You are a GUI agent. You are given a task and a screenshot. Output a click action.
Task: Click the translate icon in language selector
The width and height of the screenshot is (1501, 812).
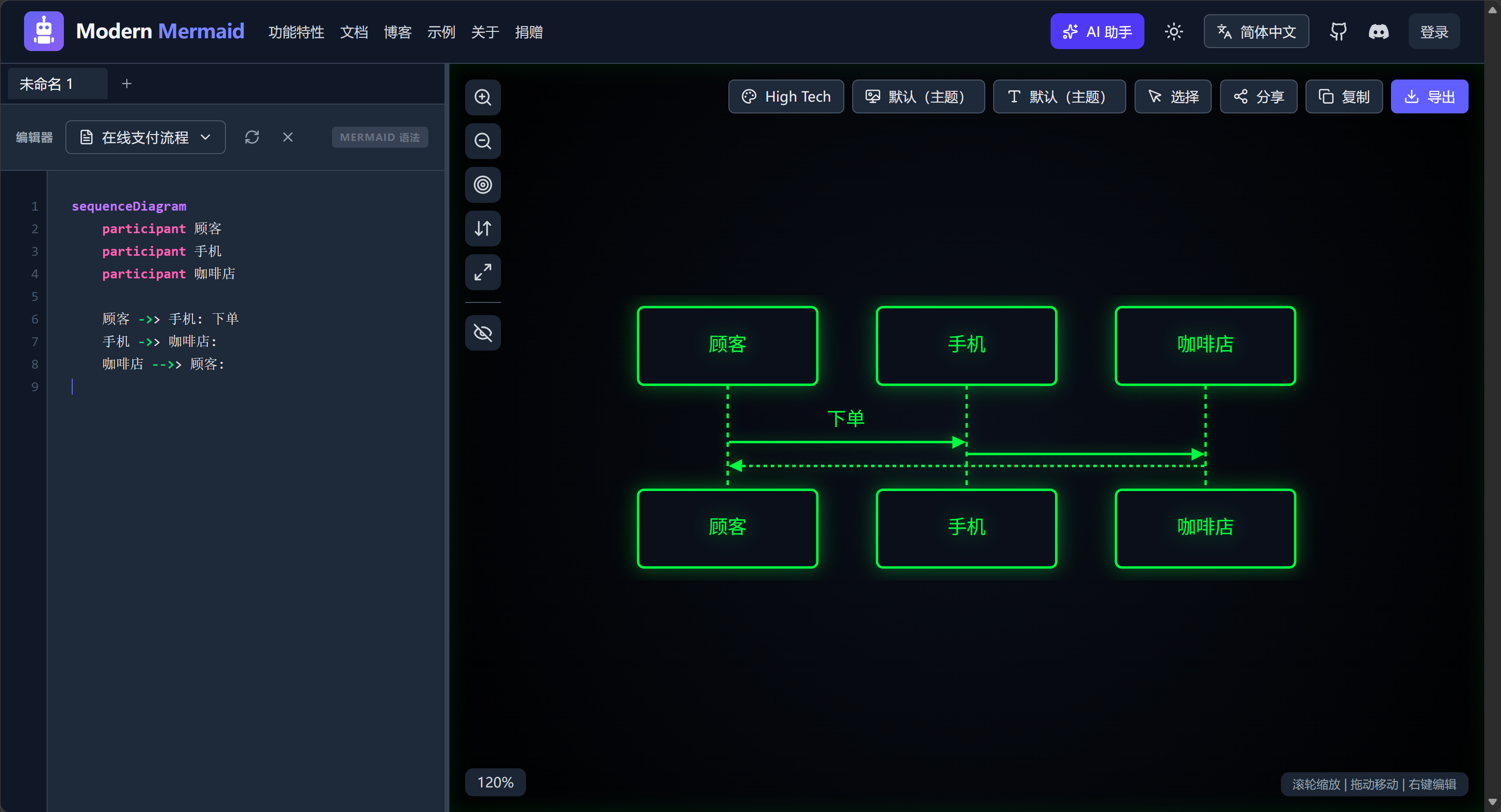pos(1224,31)
